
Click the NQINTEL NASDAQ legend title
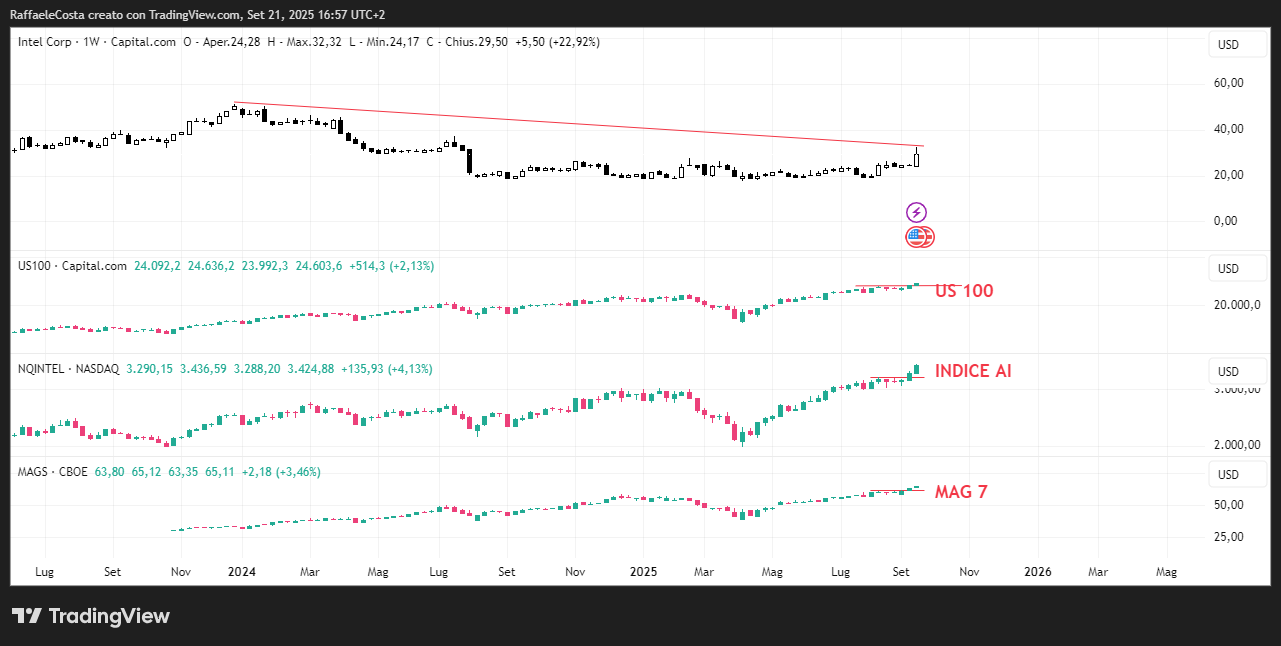[68, 369]
